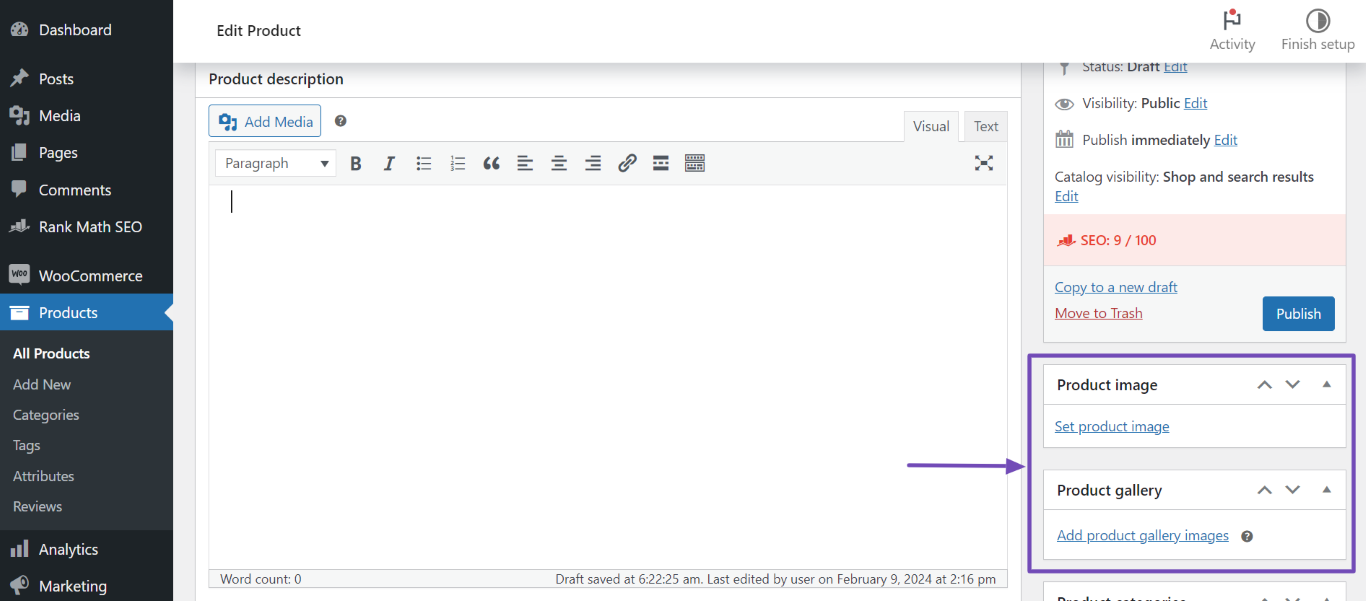1366x601 pixels.
Task: Insert a numbered list
Action: coord(457,162)
